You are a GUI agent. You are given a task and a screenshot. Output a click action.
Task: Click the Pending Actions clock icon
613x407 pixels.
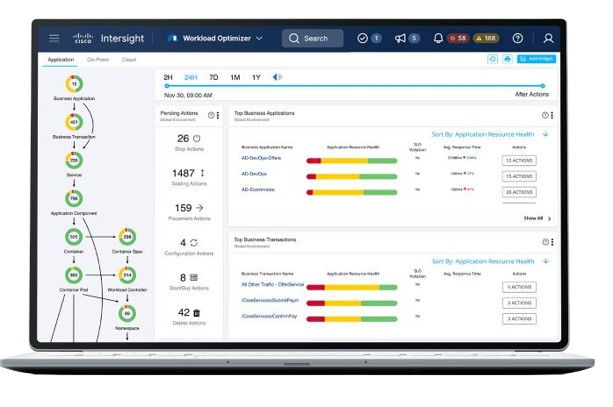(x=211, y=115)
